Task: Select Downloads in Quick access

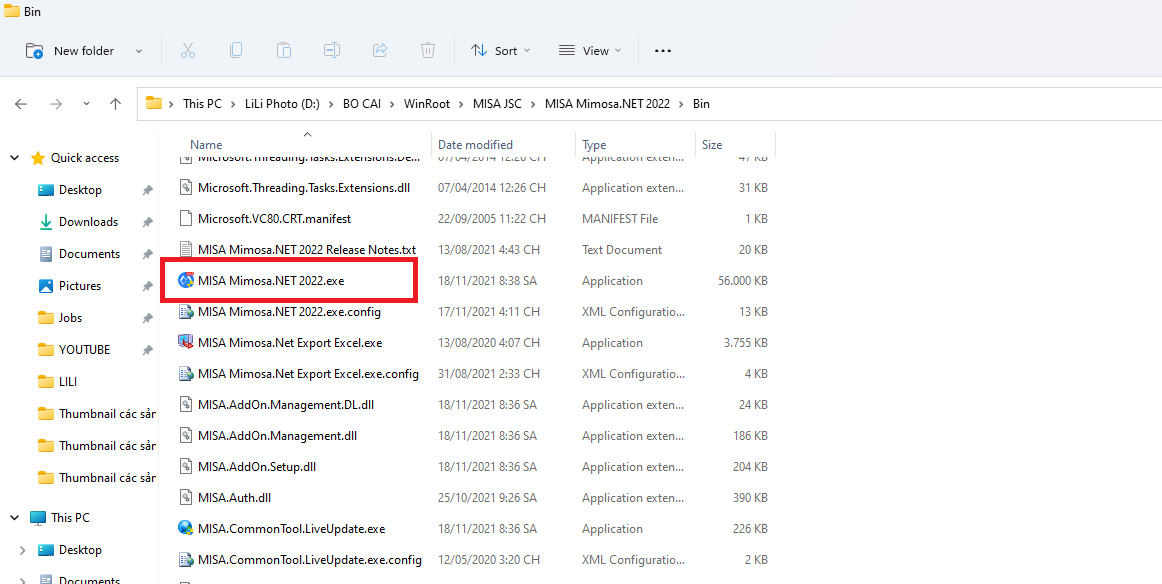Action: [88, 222]
